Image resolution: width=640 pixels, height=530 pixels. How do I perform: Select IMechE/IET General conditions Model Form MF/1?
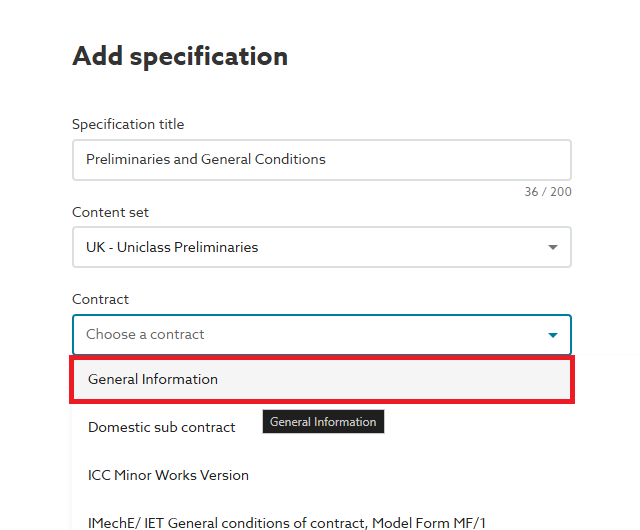pos(287,522)
